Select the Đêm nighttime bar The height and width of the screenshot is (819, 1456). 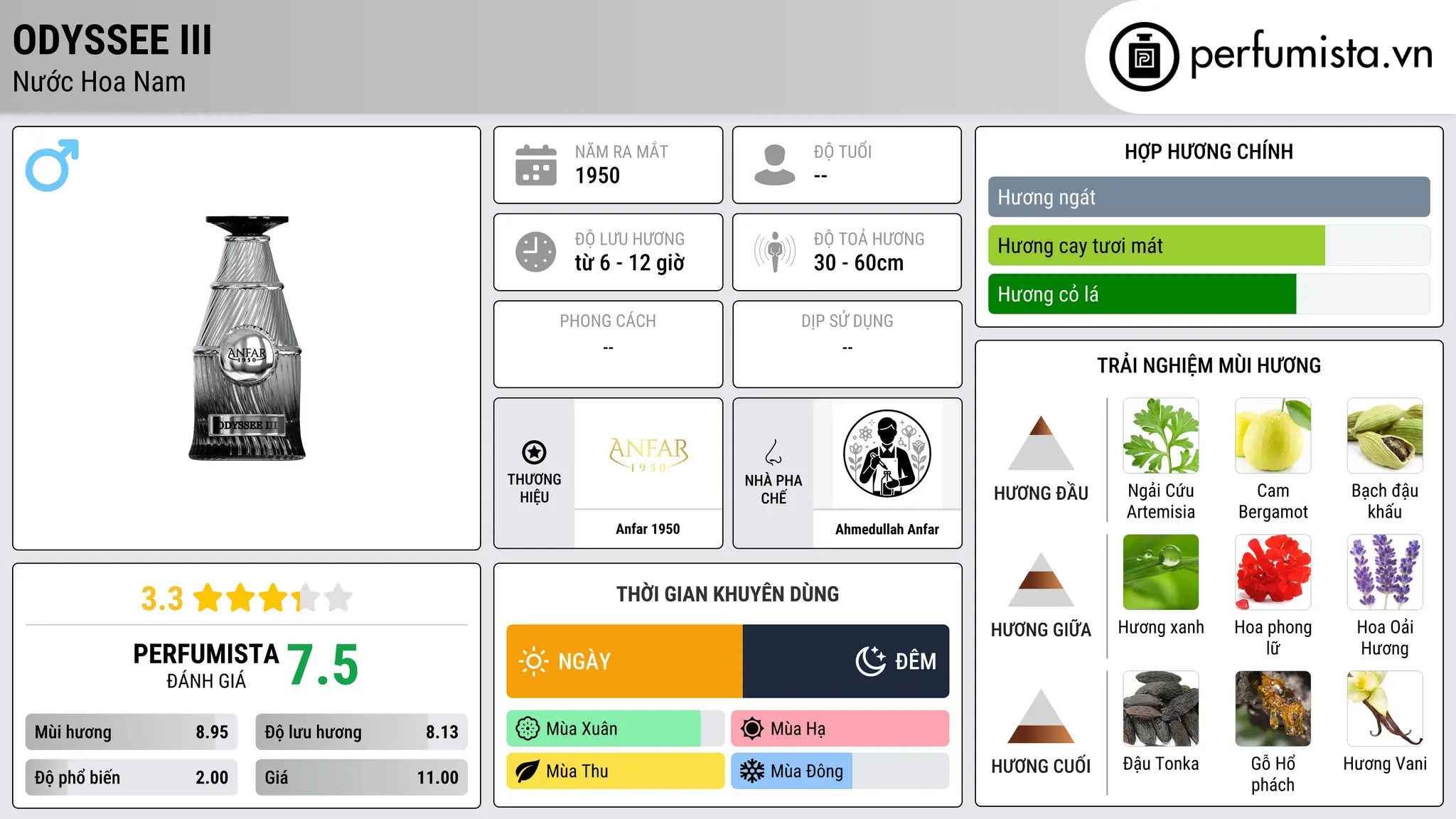click(x=846, y=661)
